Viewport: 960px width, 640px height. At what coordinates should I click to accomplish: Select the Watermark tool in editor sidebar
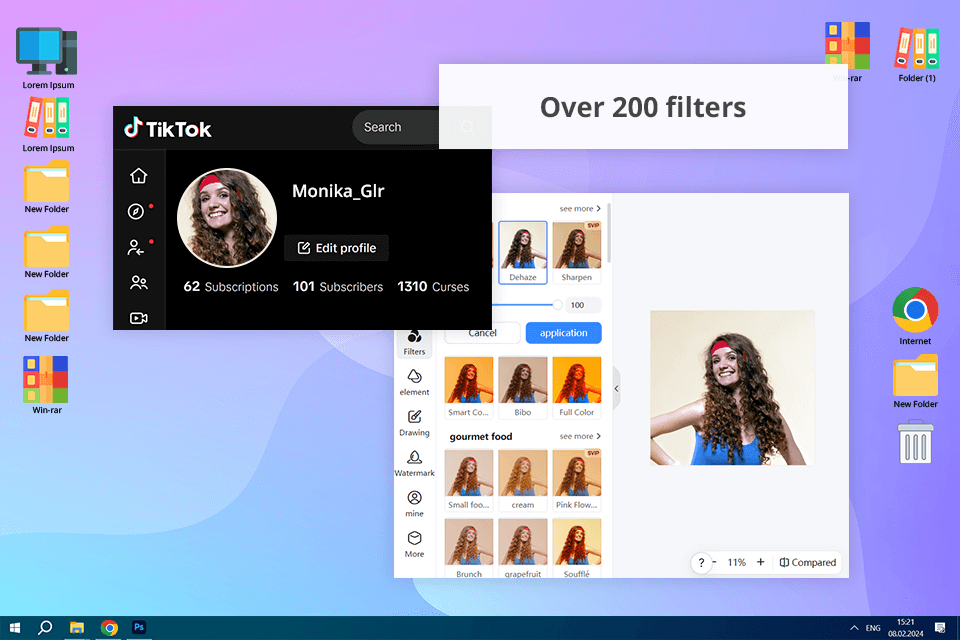(x=414, y=463)
